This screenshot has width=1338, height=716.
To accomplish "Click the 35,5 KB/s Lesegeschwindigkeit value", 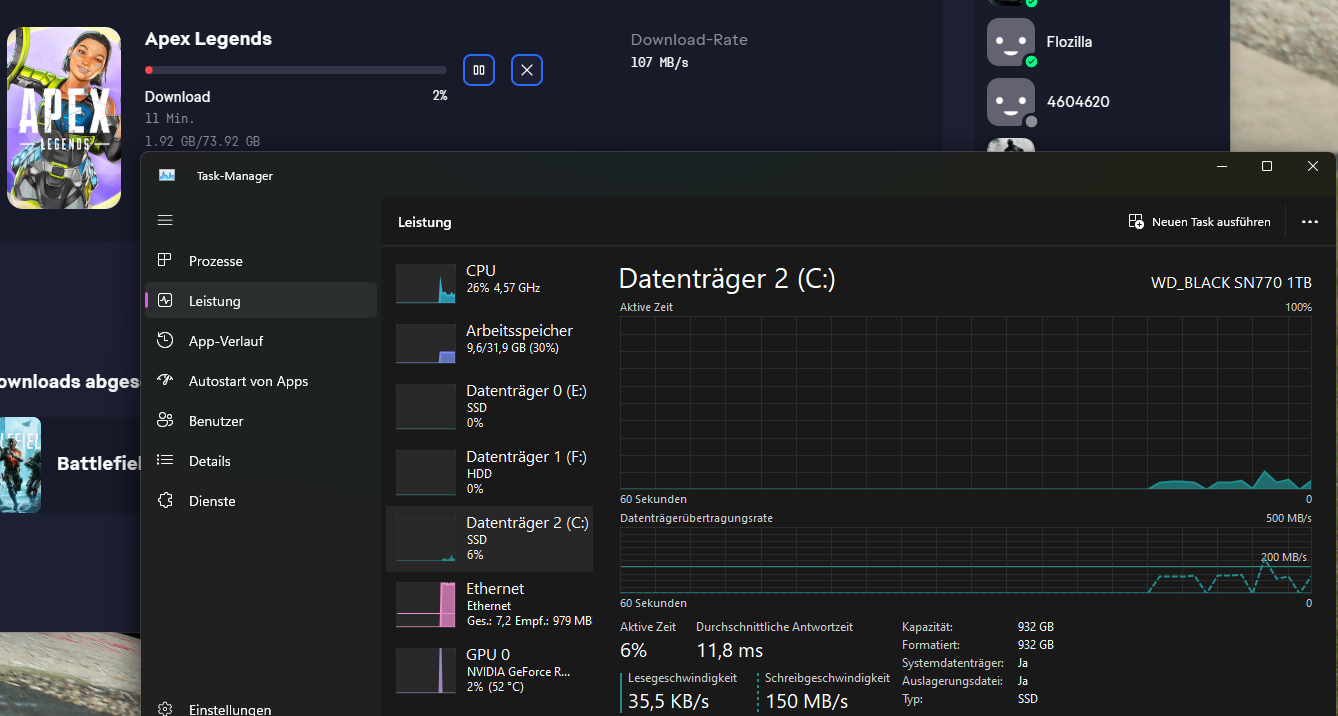I will [x=669, y=702].
